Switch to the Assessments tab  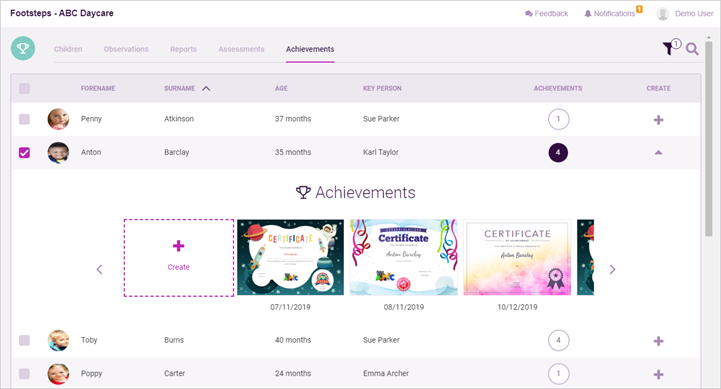[x=241, y=49]
